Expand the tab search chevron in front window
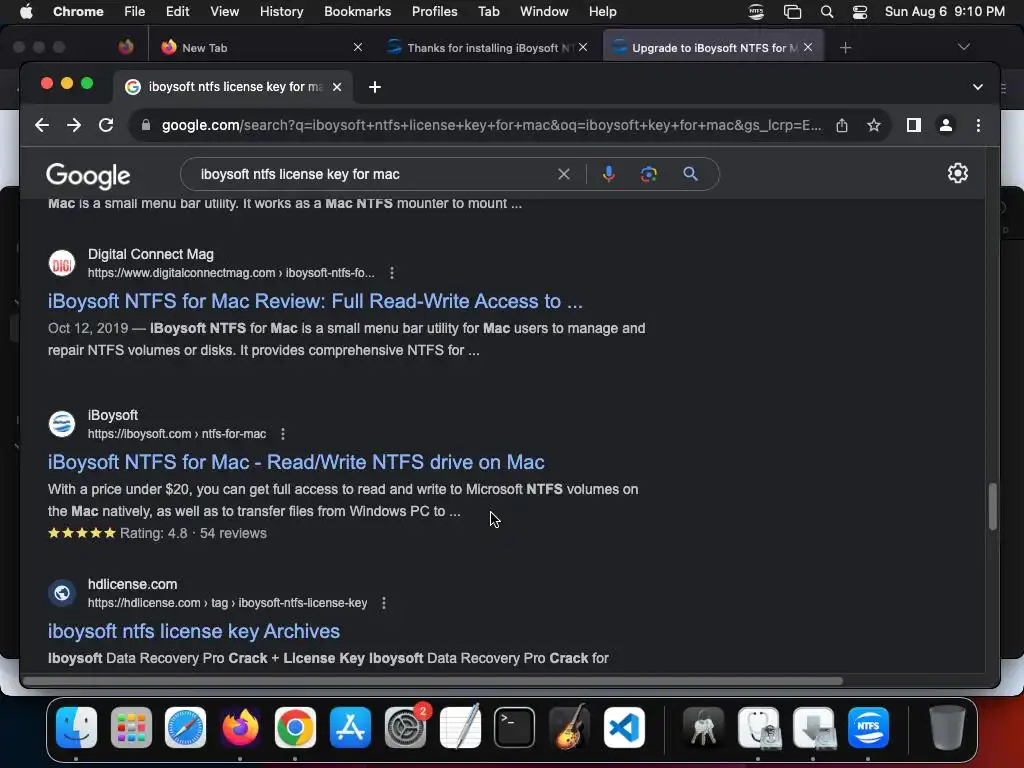This screenshot has width=1024, height=768. point(978,87)
